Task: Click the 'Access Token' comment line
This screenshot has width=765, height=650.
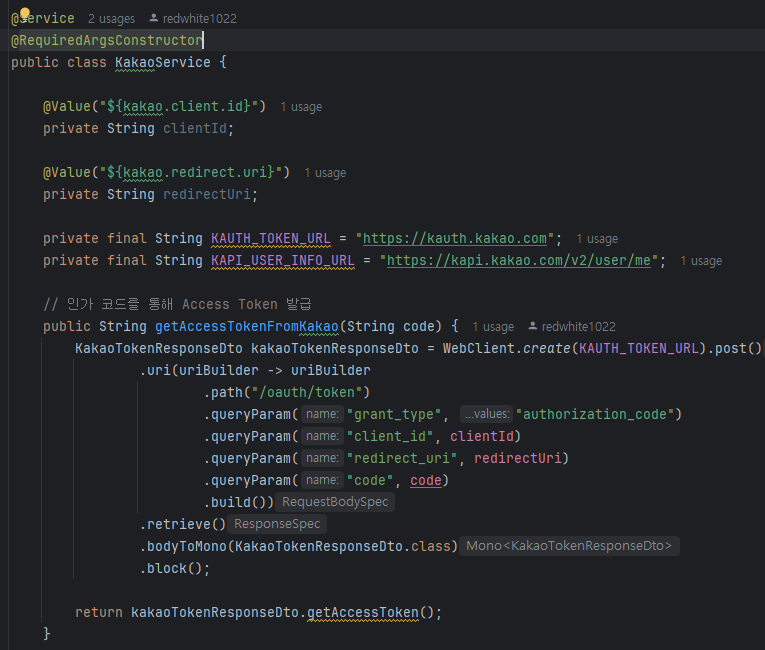Action: pyautogui.click(x=177, y=305)
